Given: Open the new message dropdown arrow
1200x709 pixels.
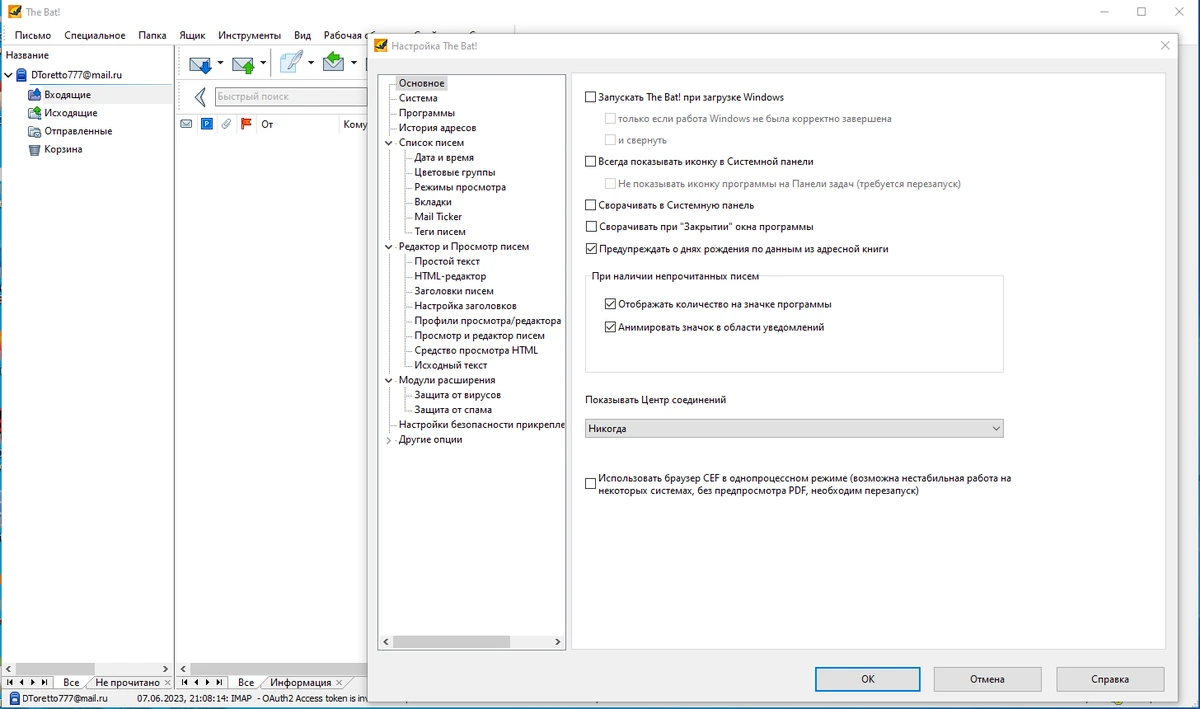Looking at the screenshot, I should [311, 64].
